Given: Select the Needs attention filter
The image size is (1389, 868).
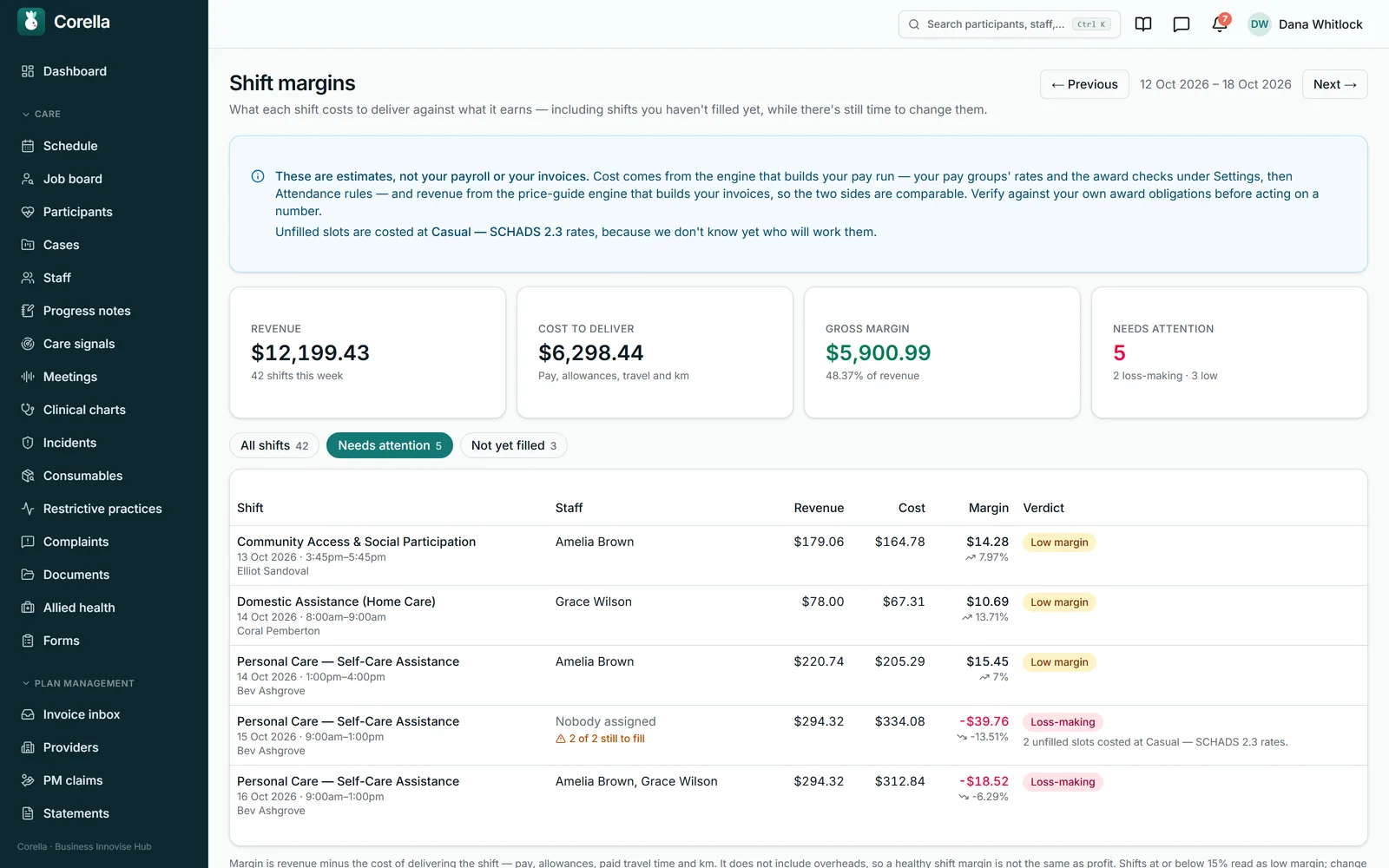Looking at the screenshot, I should 390,445.
